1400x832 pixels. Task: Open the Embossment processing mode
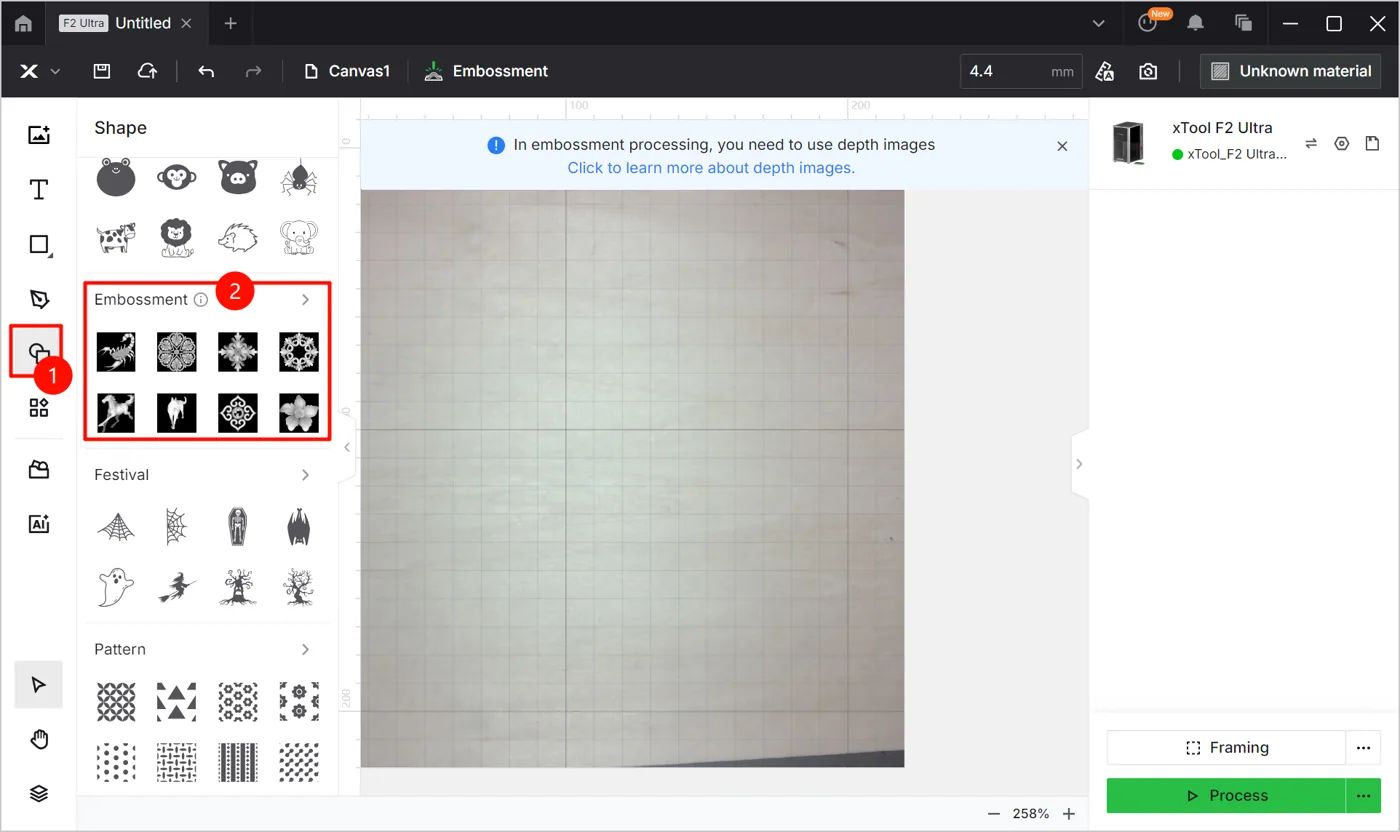(486, 71)
